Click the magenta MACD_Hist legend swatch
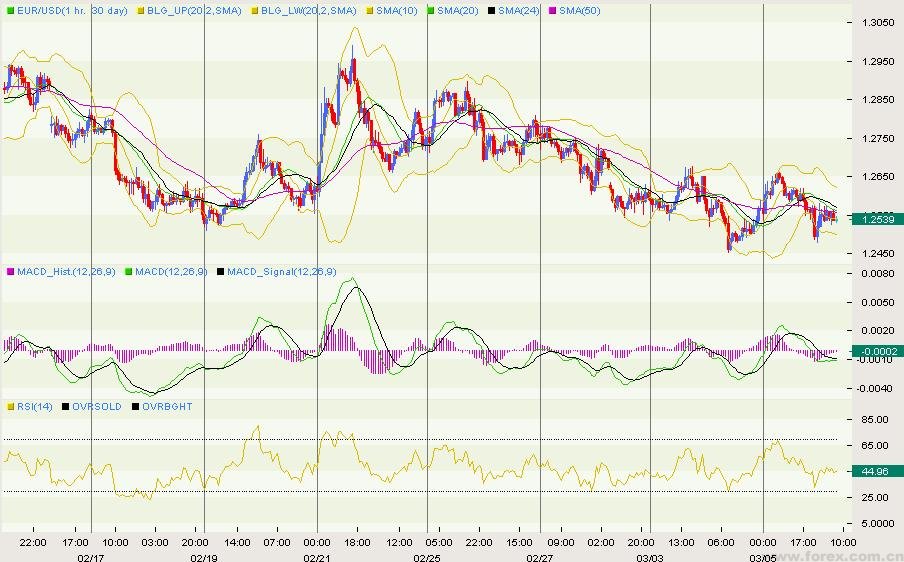Image resolution: width=904 pixels, height=562 pixels. click(10, 271)
